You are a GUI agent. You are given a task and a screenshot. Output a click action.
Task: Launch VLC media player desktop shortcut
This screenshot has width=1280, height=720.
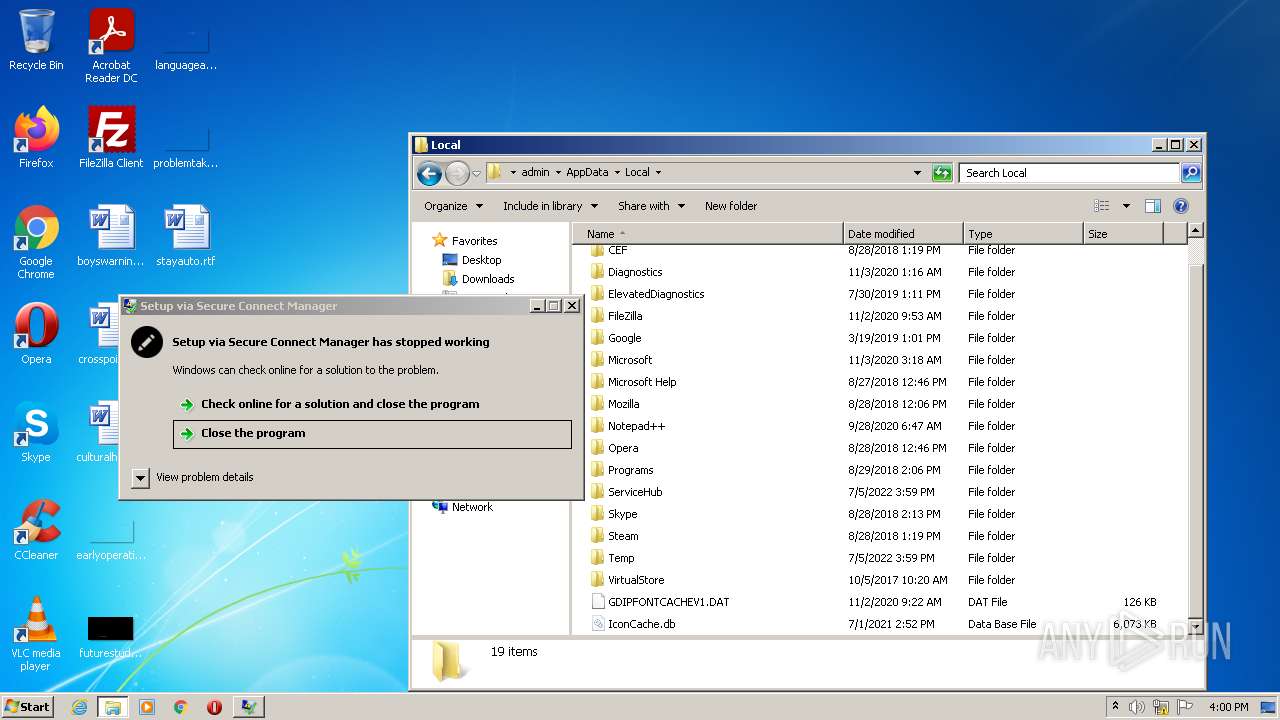(x=36, y=634)
